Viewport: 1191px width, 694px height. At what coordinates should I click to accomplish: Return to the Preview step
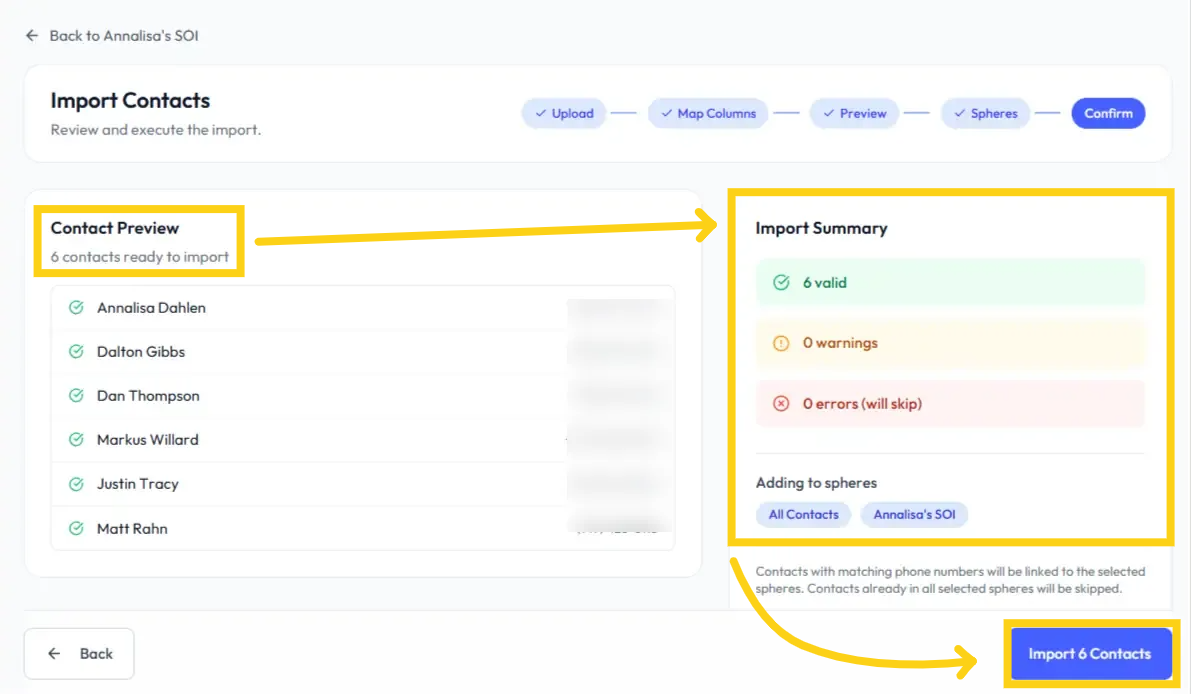[x=854, y=114]
